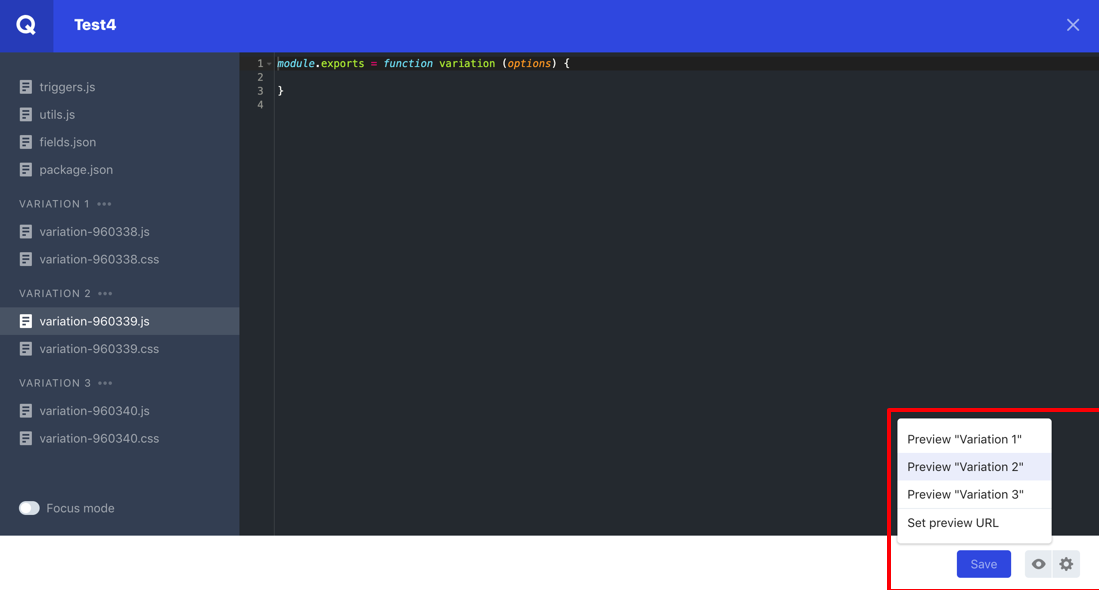Click the Test4 experience title
1099x590 pixels.
(x=95, y=25)
